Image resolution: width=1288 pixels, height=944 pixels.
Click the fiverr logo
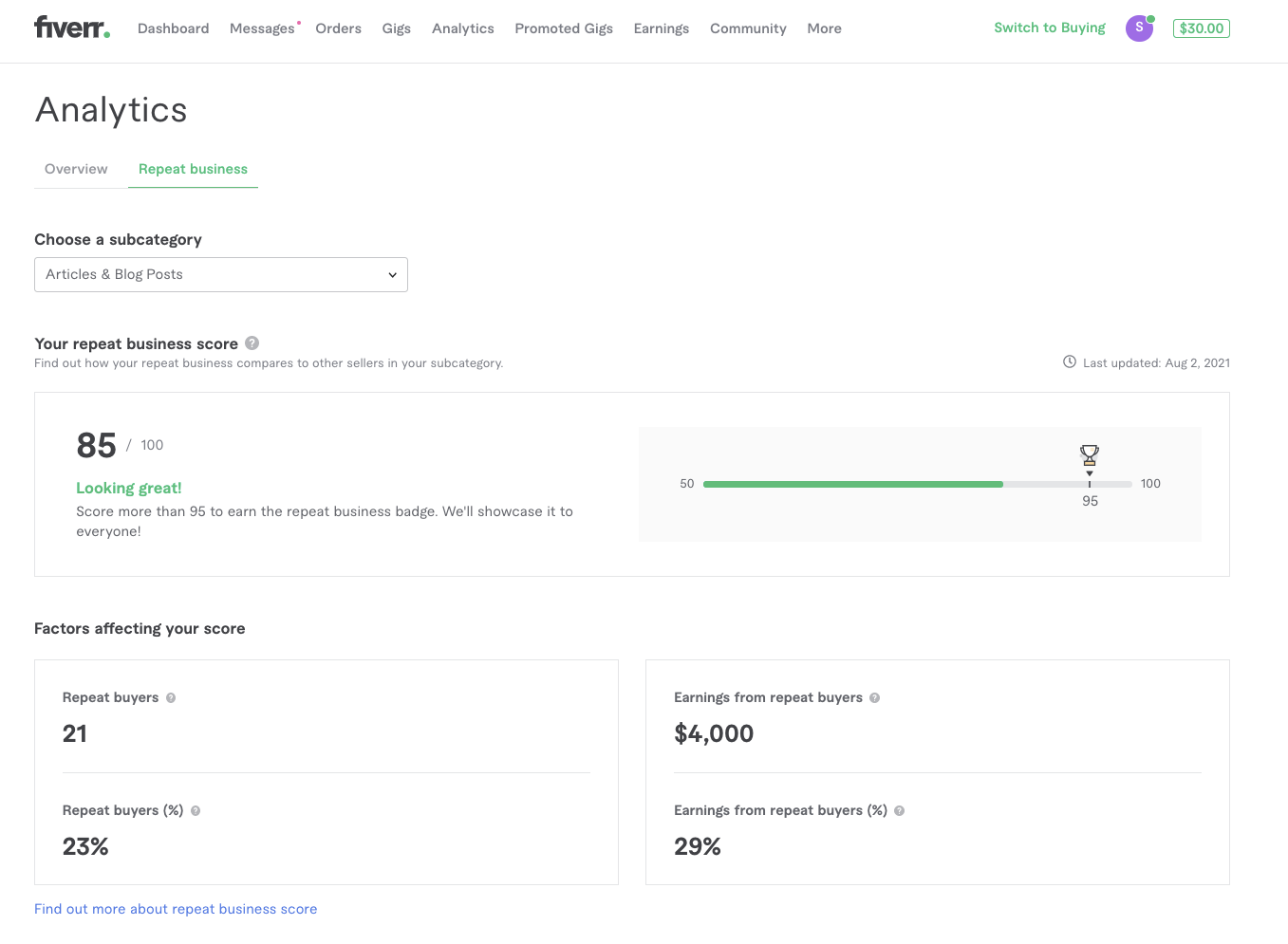pos(71,27)
